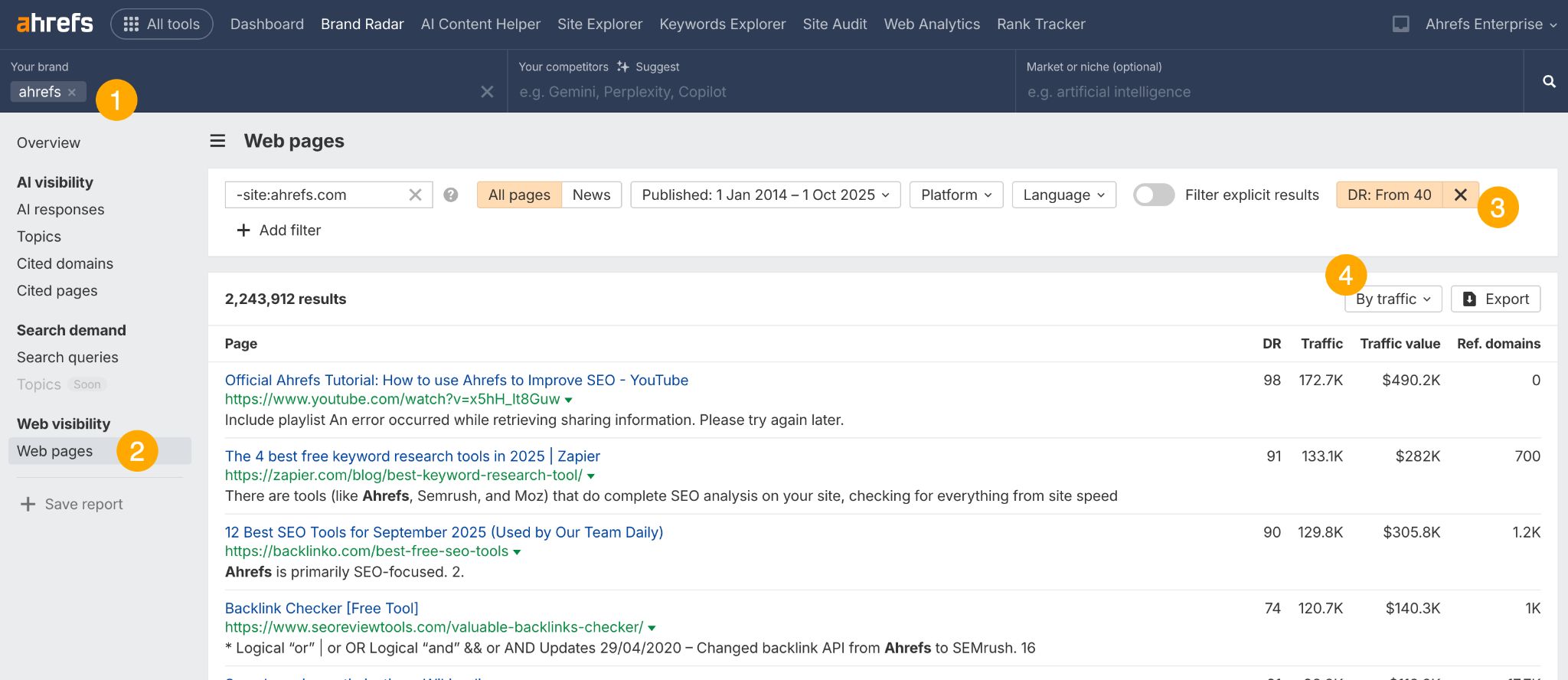Select the News pages option
Image resolution: width=1568 pixels, height=680 pixels.
pos(591,195)
